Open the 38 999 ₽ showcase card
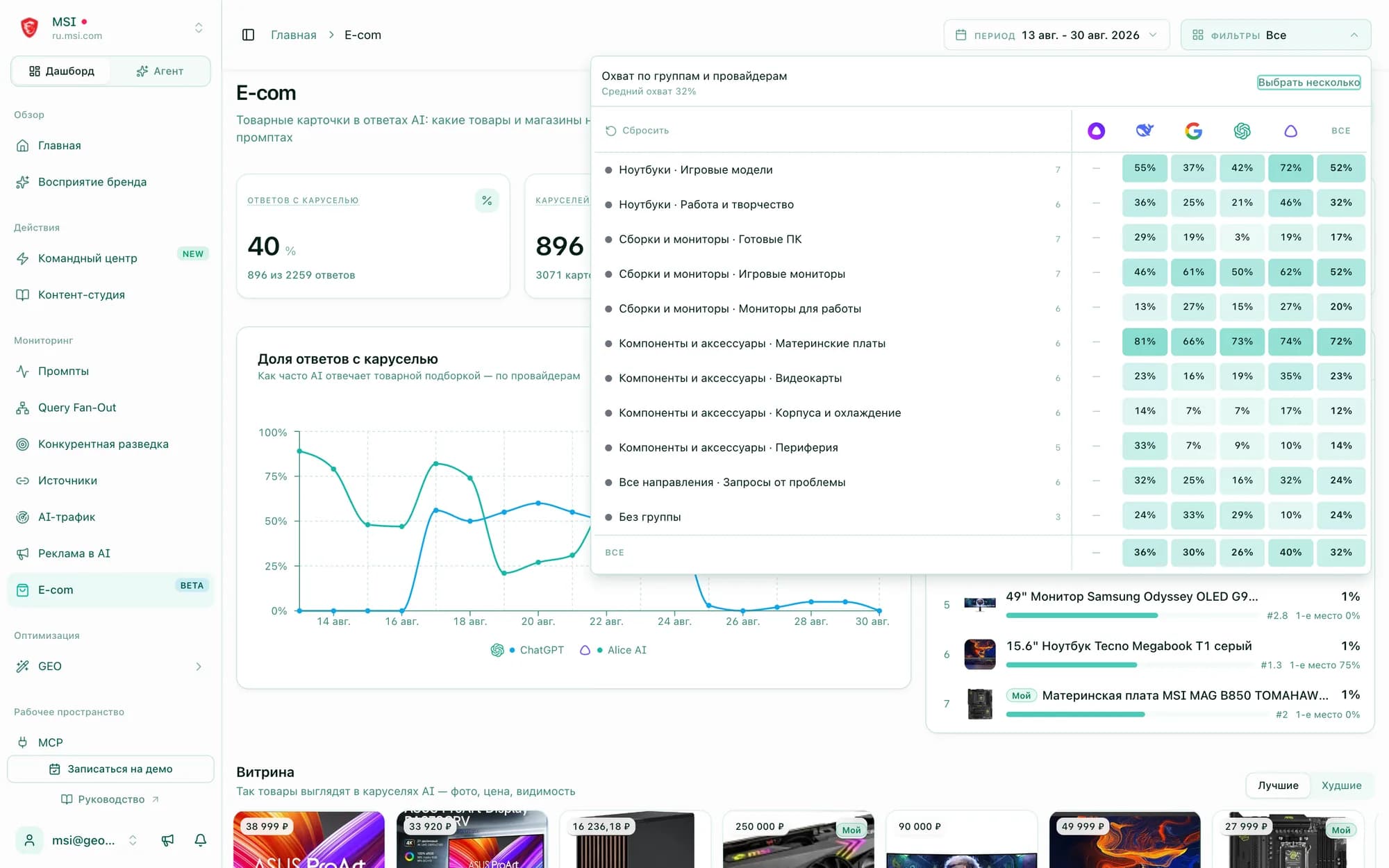Viewport: 1389px width, 868px height. (x=309, y=840)
